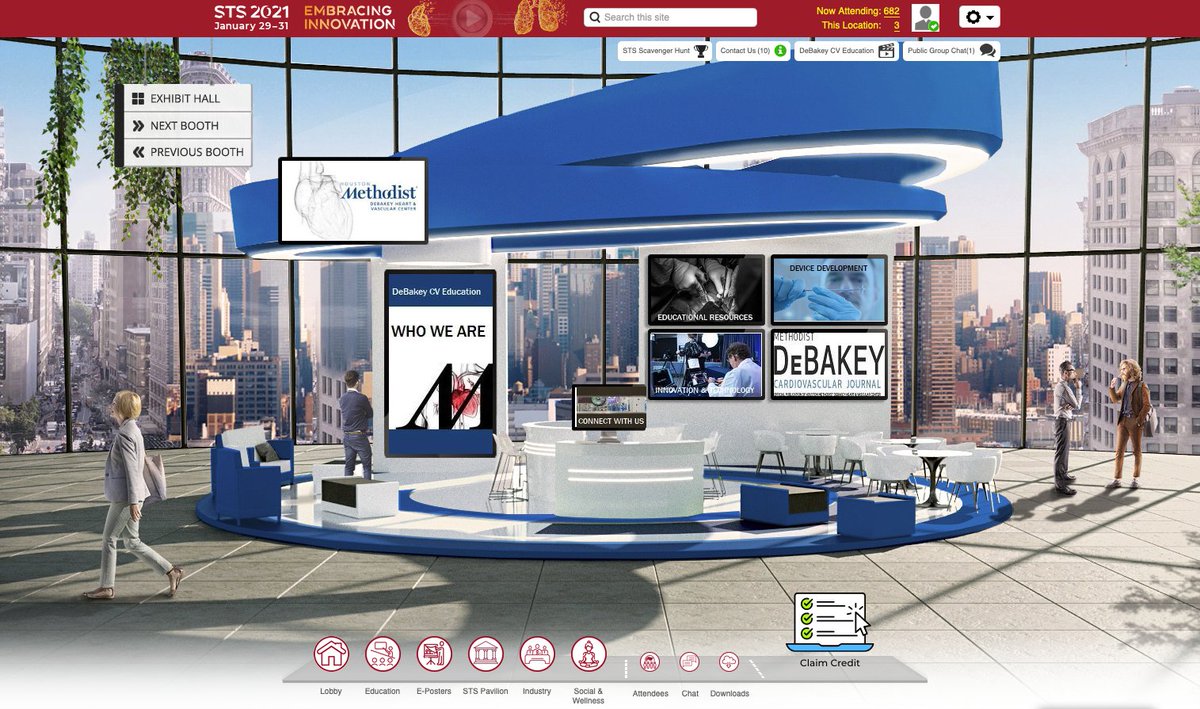Viewport: 1200px width, 709px height.
Task: Open the DeBakey Cardiovascular Journal panel
Action: pos(829,365)
